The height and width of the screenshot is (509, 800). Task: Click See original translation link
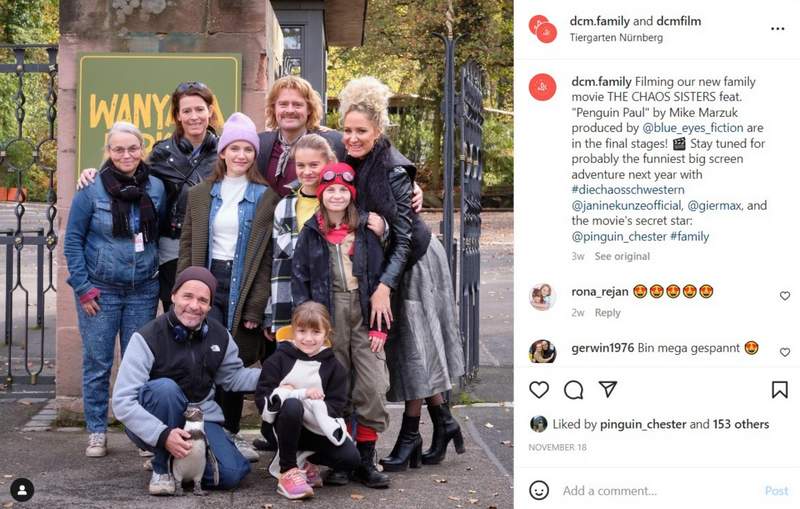pyautogui.click(x=622, y=256)
